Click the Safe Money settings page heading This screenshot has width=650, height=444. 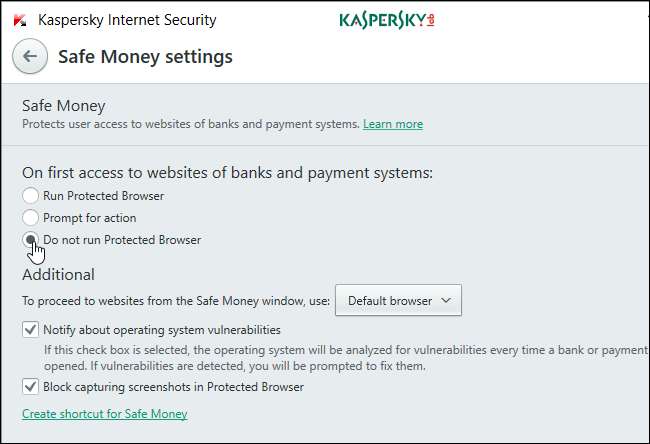point(145,57)
